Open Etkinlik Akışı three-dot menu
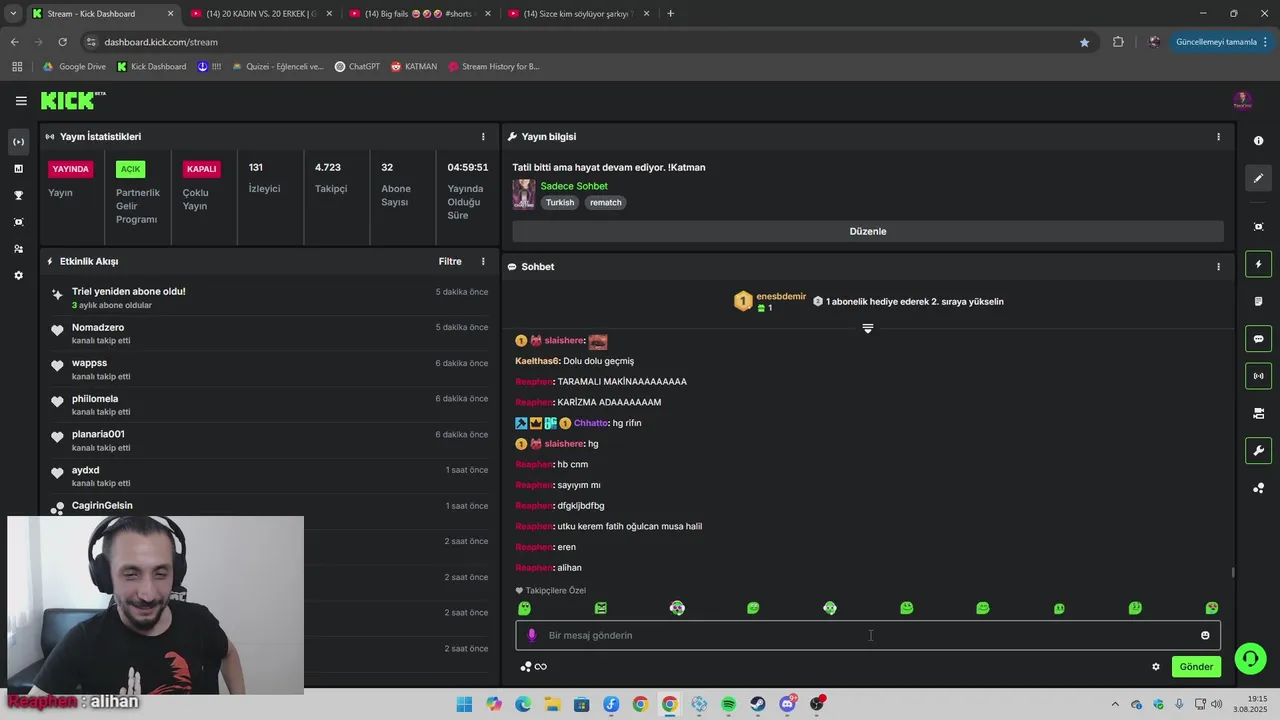 click(483, 262)
